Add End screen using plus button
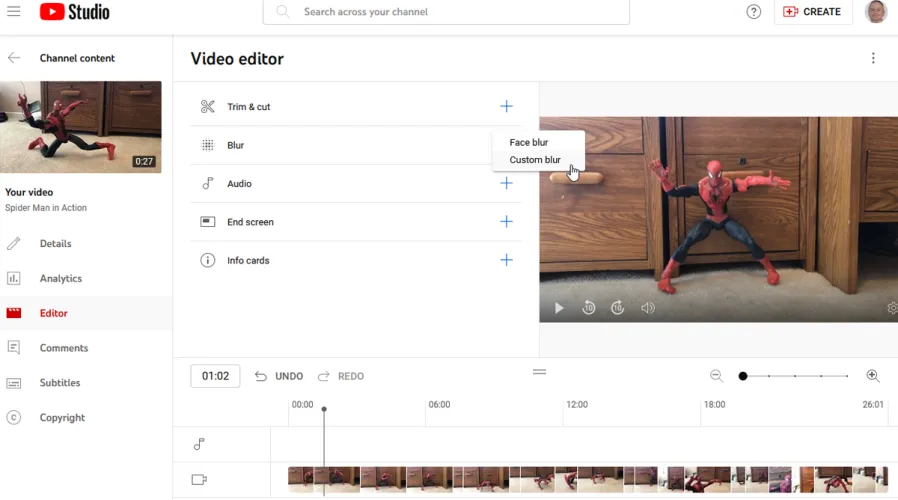This screenshot has width=898, height=500. (x=506, y=222)
